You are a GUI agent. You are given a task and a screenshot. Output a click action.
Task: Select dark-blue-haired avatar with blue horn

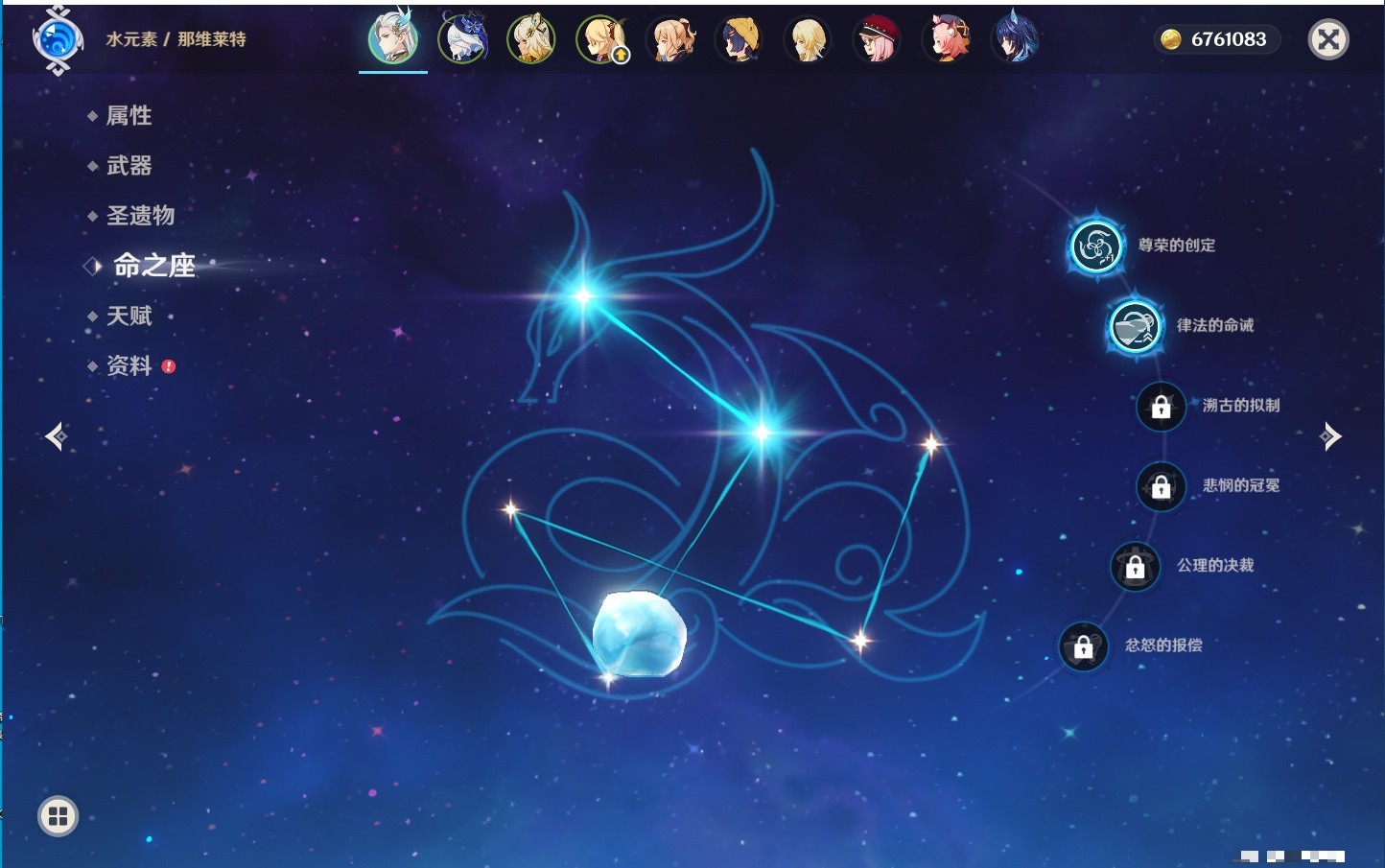coord(1016,39)
